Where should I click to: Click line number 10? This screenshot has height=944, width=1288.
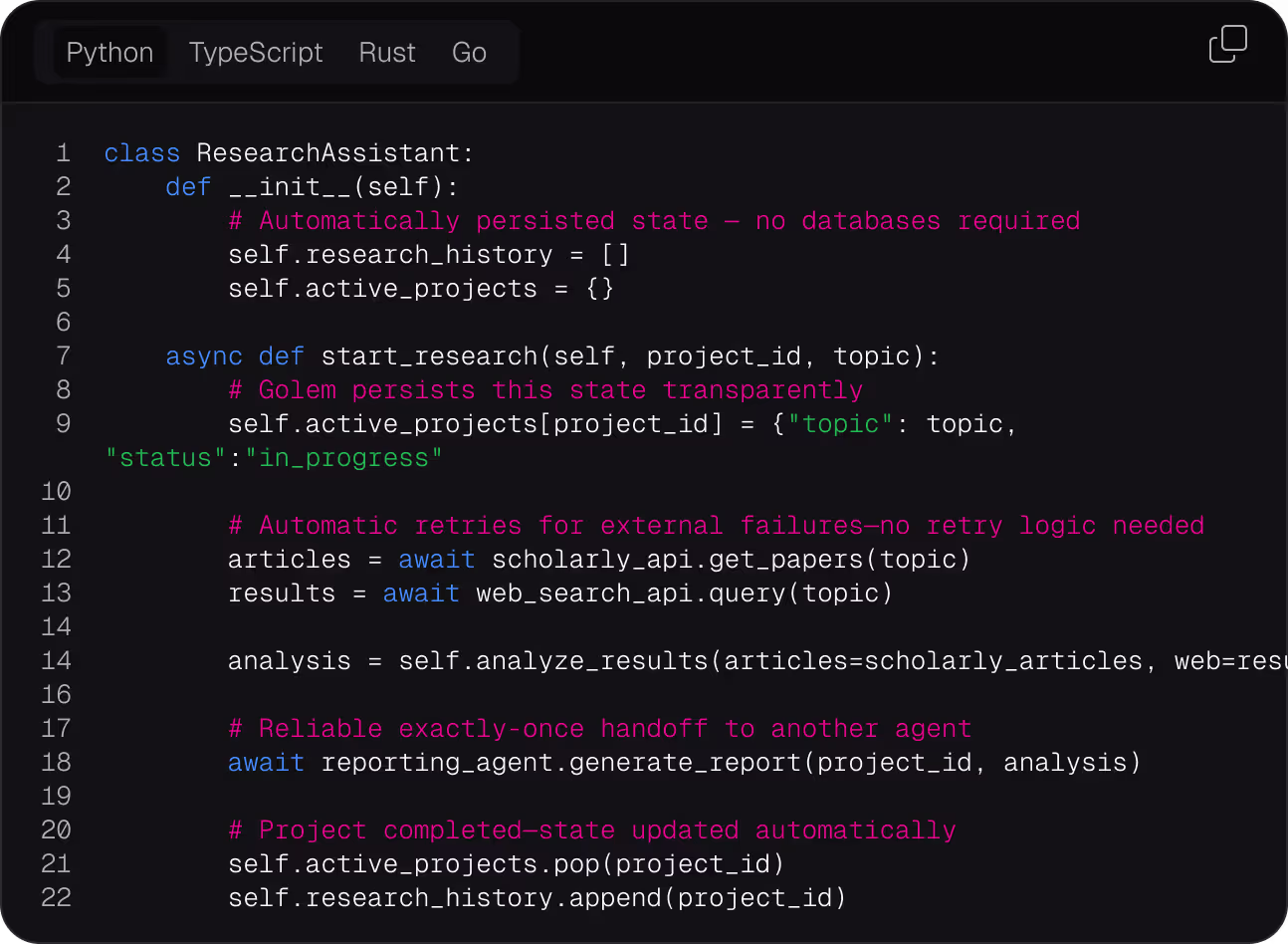[x=57, y=492]
